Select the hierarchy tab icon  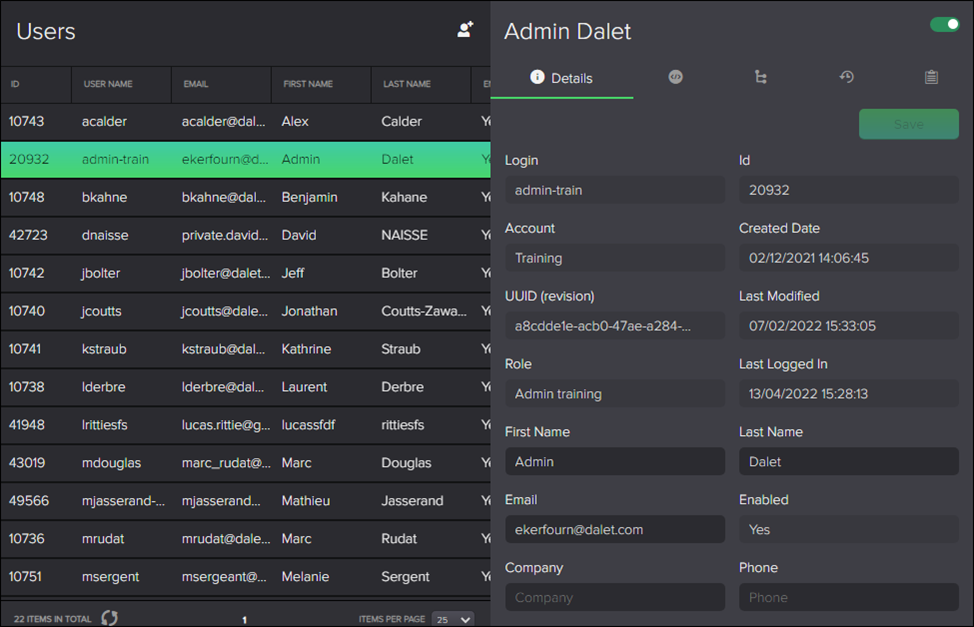(x=760, y=76)
